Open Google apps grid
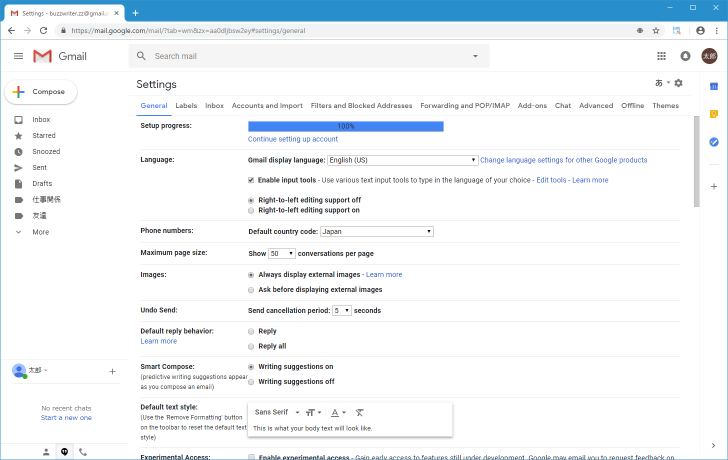The width and height of the screenshot is (728, 460). pyautogui.click(x=662, y=56)
